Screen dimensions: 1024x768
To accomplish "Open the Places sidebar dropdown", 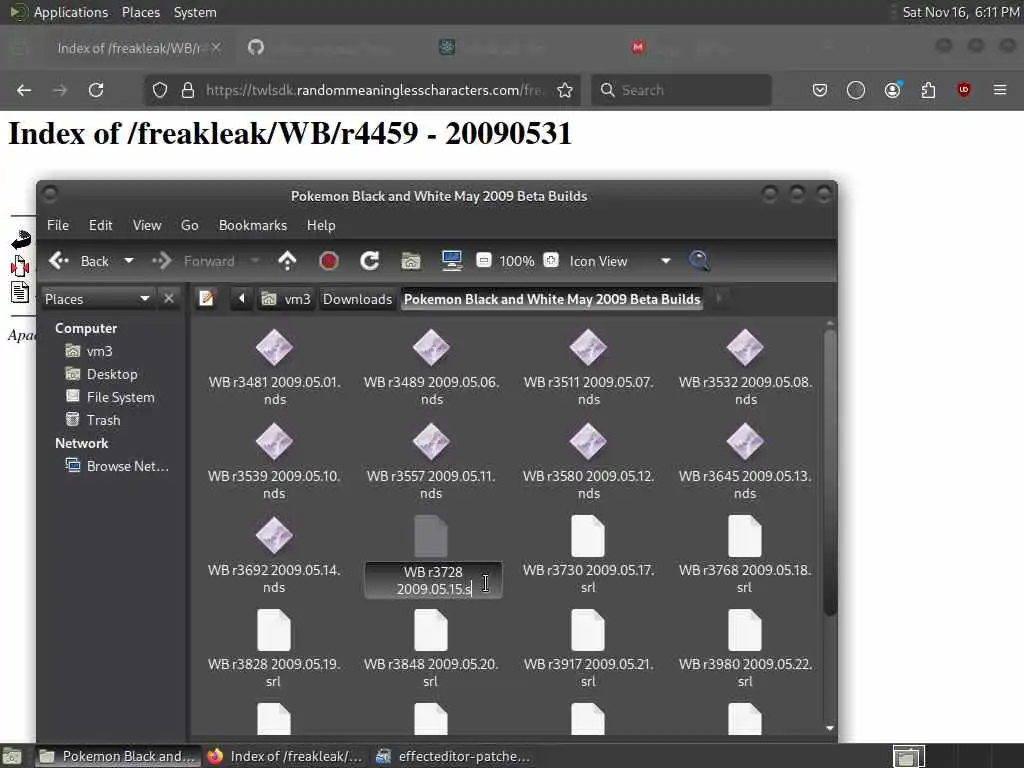I will point(97,299).
